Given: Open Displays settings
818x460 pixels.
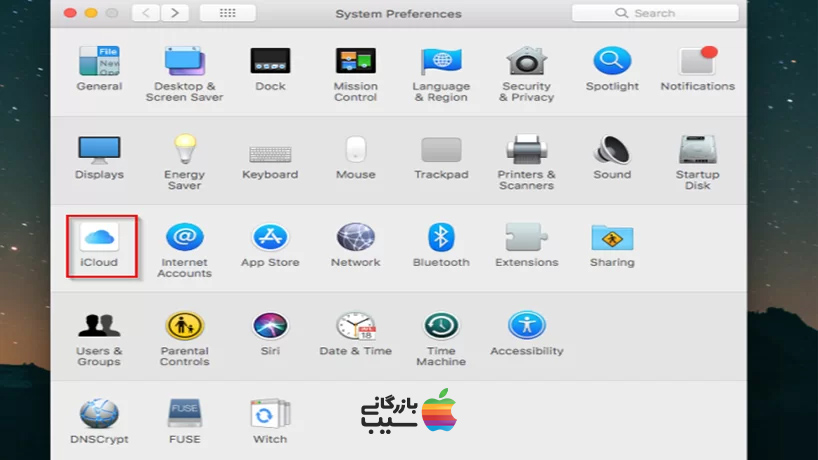Looking at the screenshot, I should tap(99, 157).
